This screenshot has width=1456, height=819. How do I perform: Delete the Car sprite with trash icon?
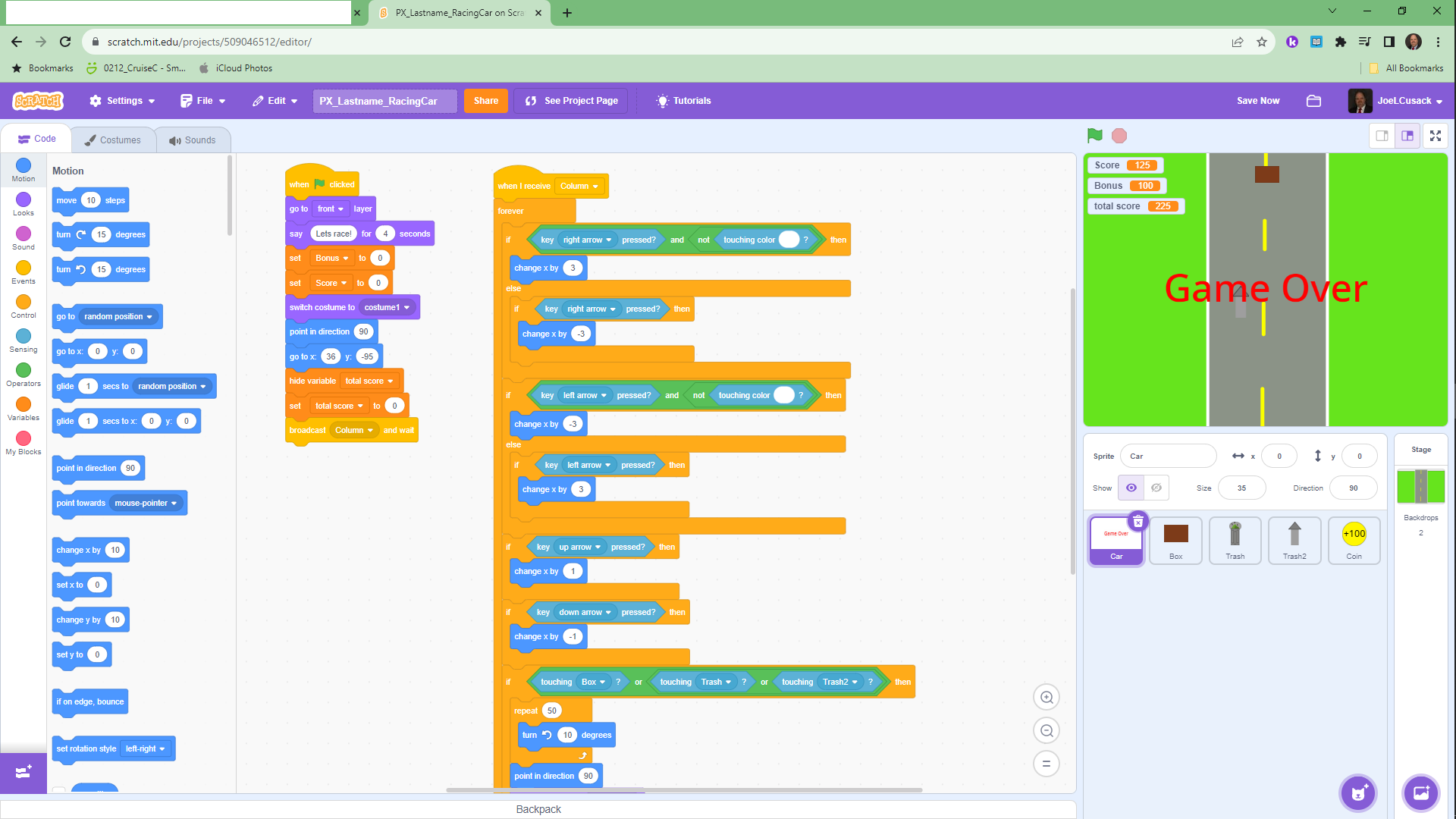click(x=1138, y=522)
